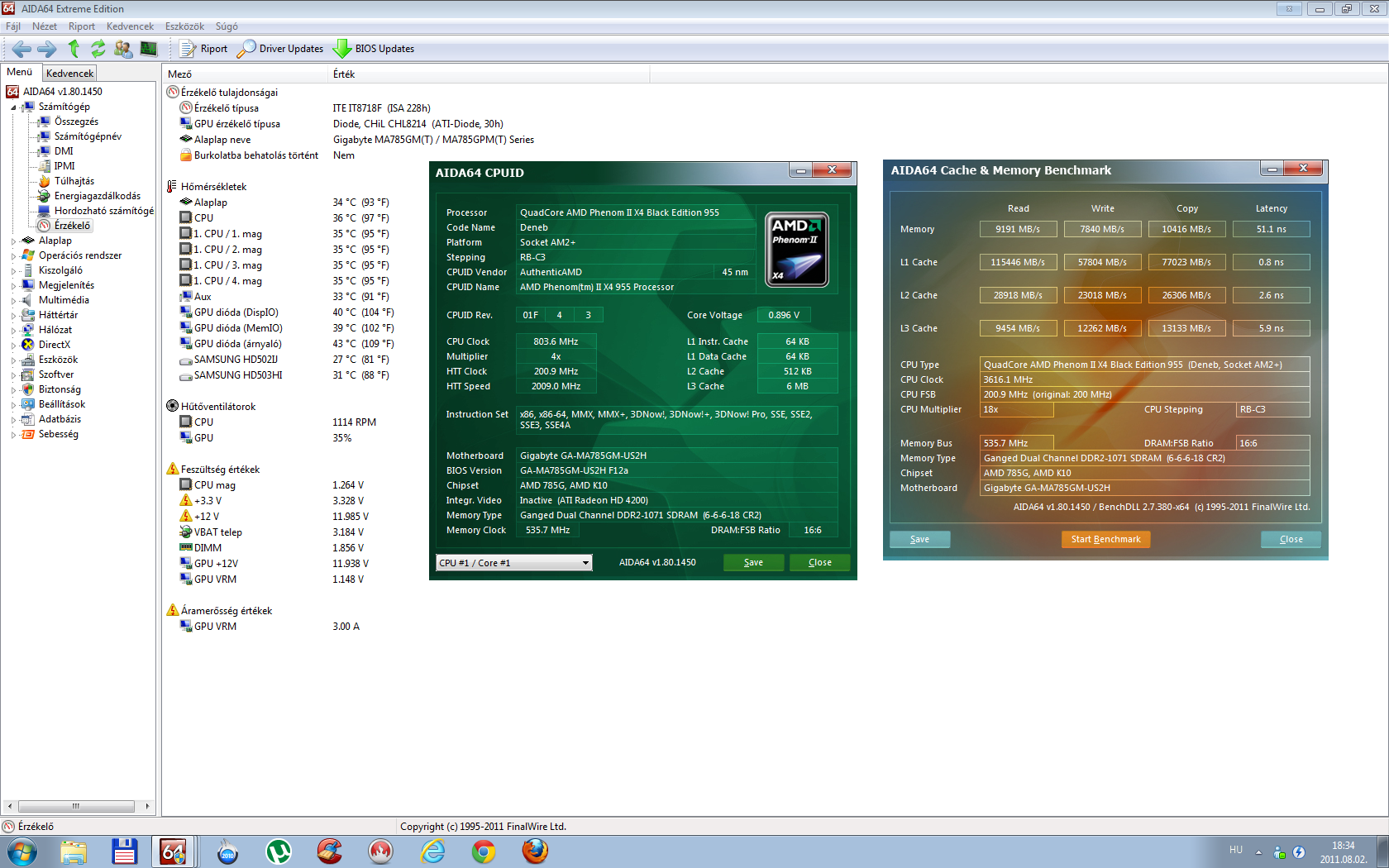
Task: Click Start Benchmark in the benchmark window
Action: point(1105,539)
